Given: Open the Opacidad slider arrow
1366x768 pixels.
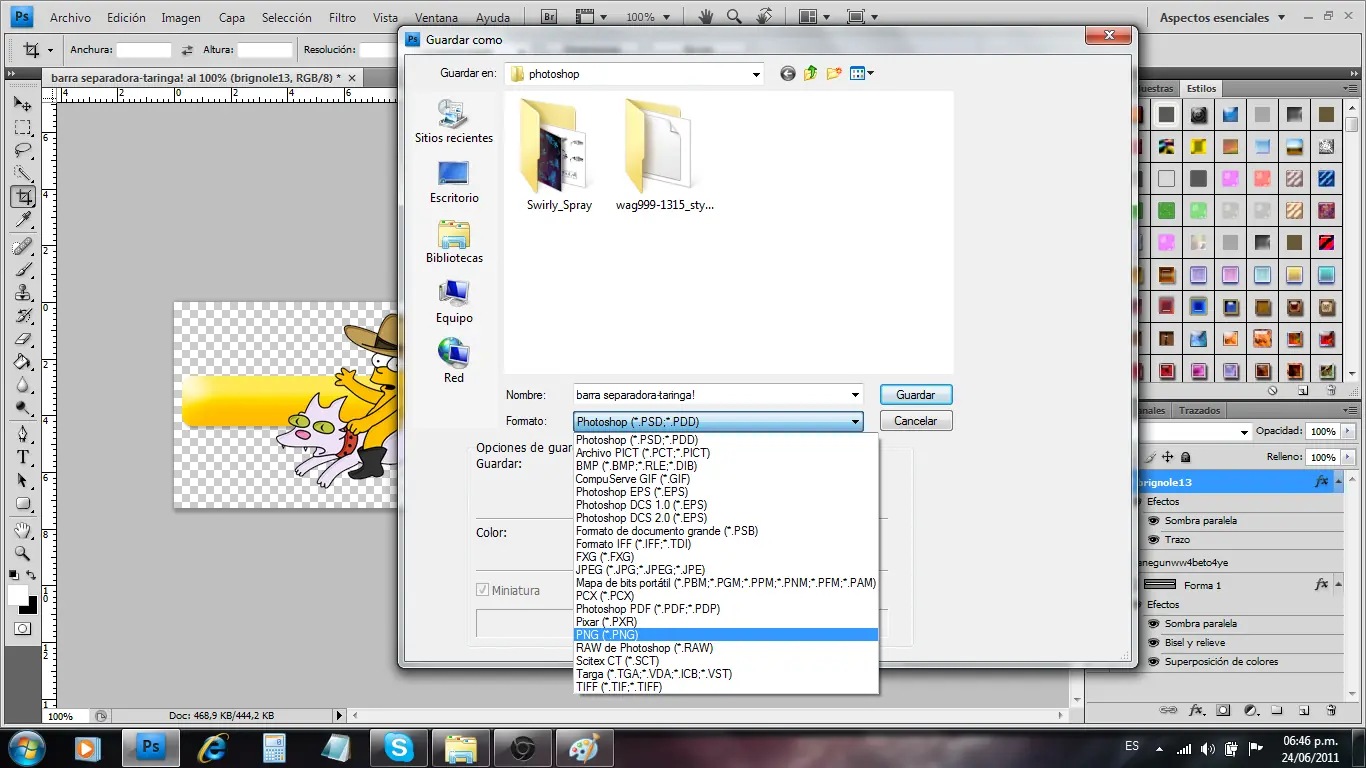Looking at the screenshot, I should (x=1348, y=432).
